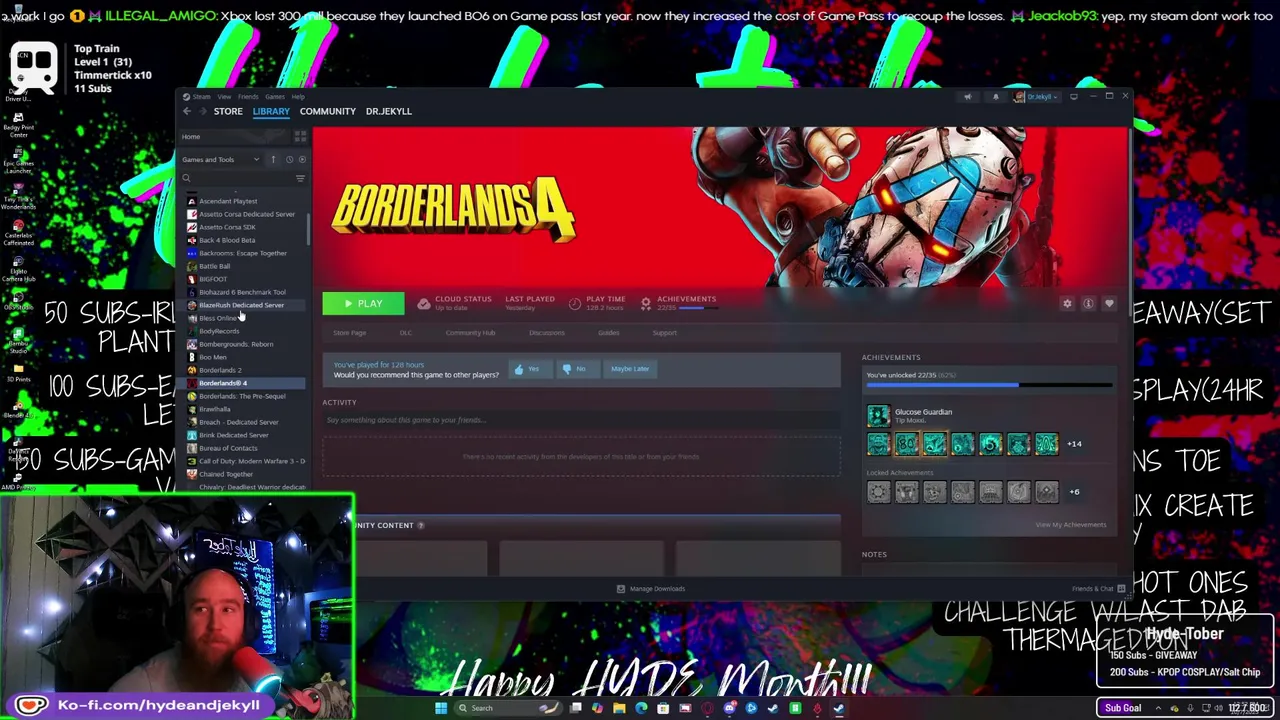1280x720 pixels.
Task: Show recent activity clock filter in sidebar
Action: pyautogui.click(x=289, y=159)
